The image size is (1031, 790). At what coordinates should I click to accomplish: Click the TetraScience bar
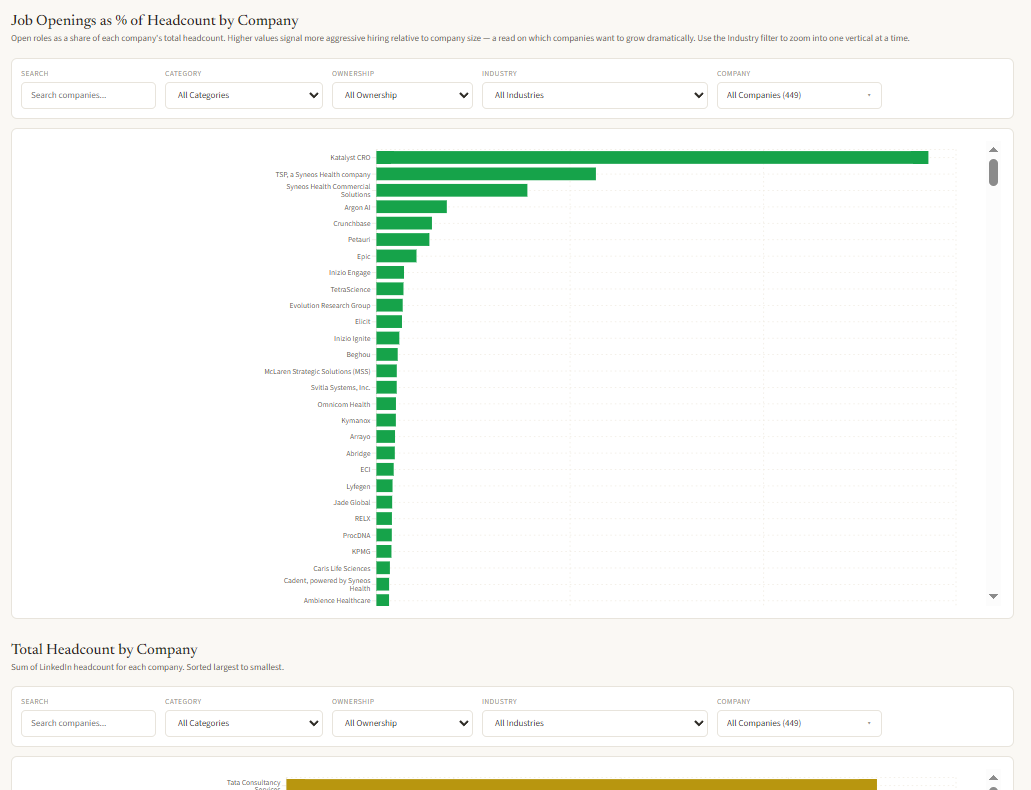coord(390,289)
